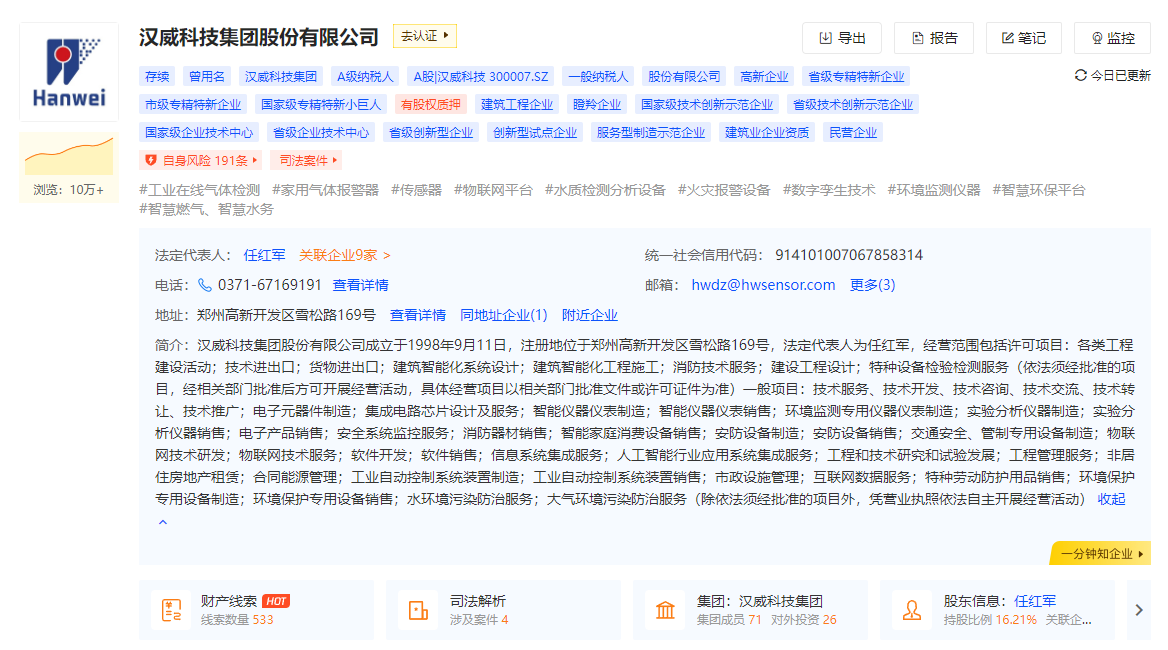The width and height of the screenshot is (1168, 650).
Task: Open the 司法解析 card icon
Action: 419,610
